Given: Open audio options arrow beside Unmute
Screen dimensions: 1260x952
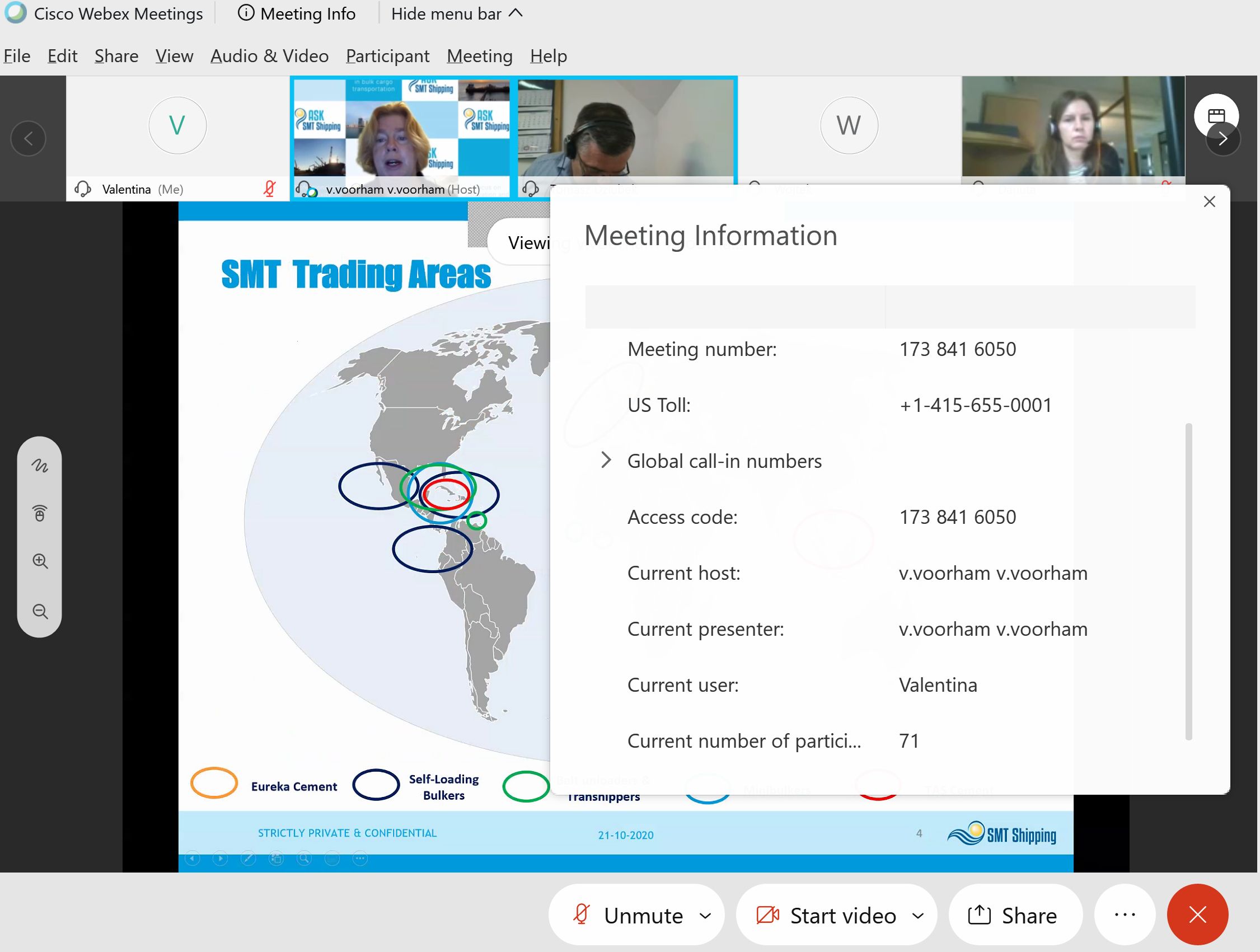Looking at the screenshot, I should 705,916.
